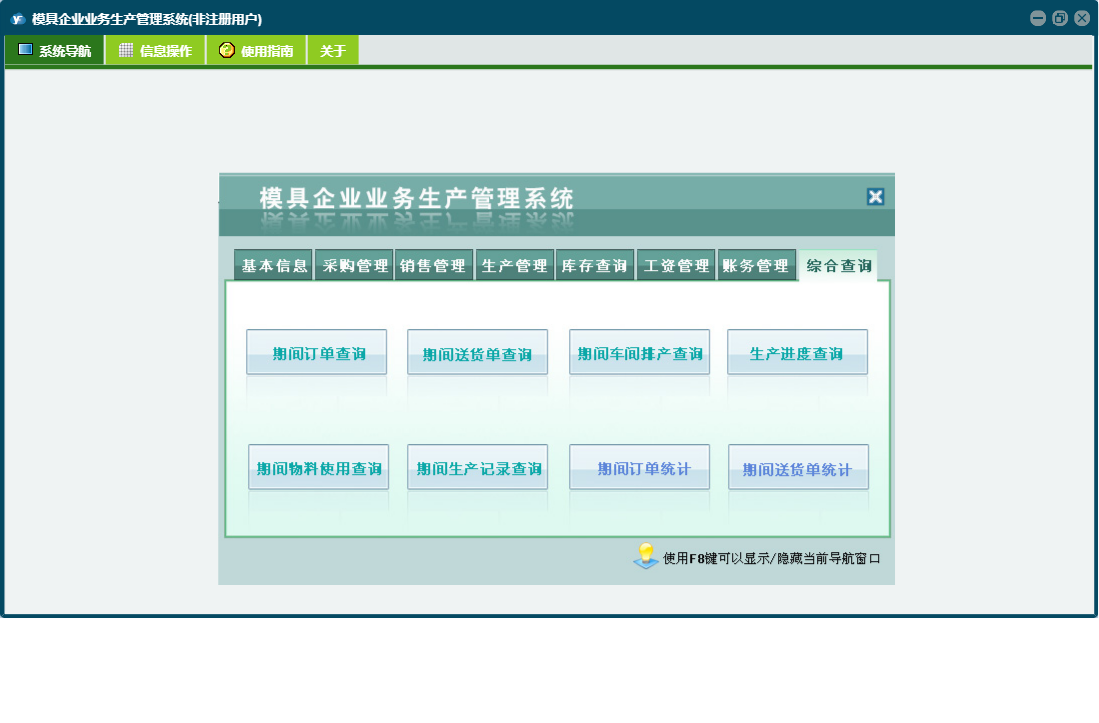
Task: Open 期间生产记录查询
Action: tap(477, 467)
